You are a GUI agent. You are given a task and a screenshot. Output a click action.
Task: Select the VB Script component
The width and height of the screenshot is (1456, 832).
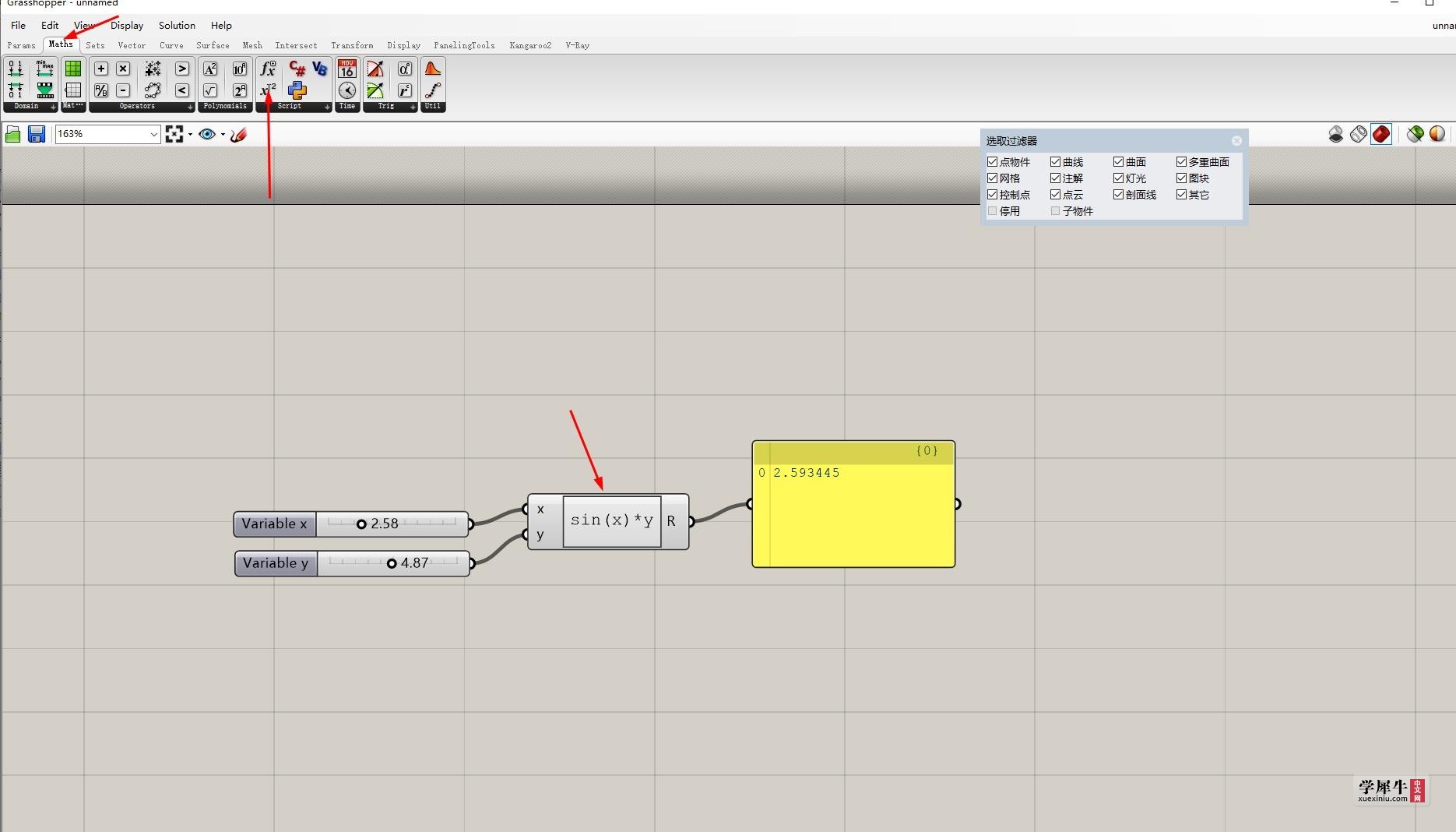coord(319,69)
